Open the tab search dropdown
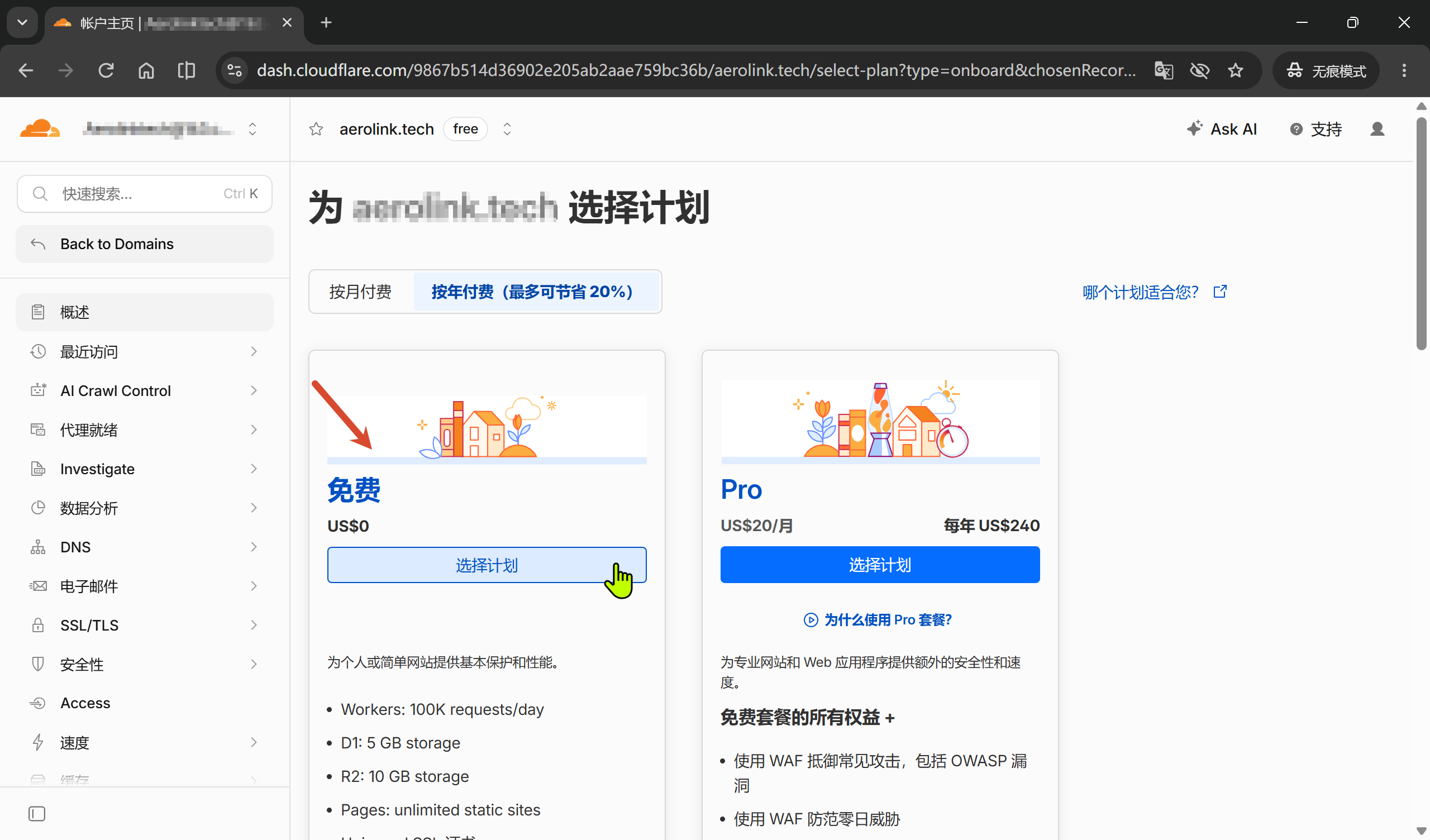This screenshot has height=840, width=1430. pyautogui.click(x=22, y=23)
